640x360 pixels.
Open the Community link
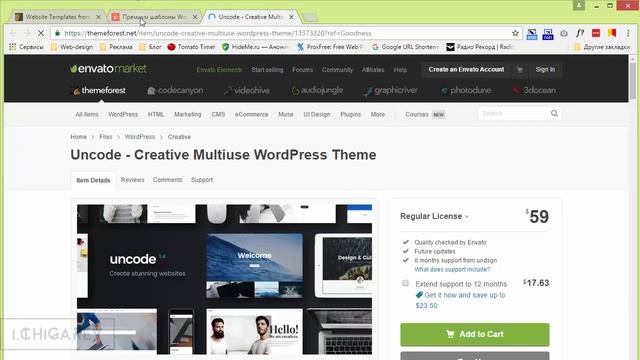(337, 70)
